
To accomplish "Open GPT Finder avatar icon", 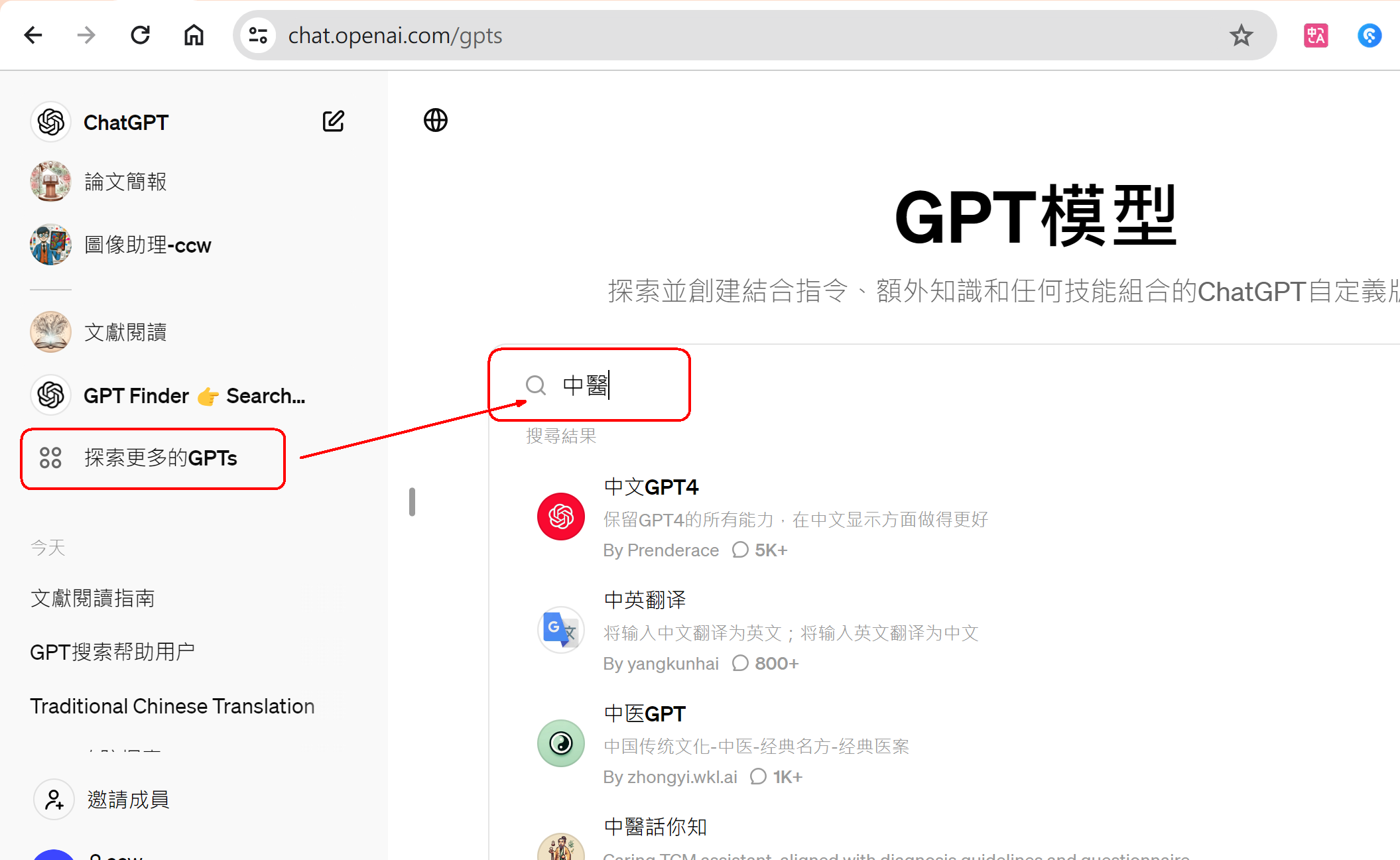I will click(x=50, y=395).
